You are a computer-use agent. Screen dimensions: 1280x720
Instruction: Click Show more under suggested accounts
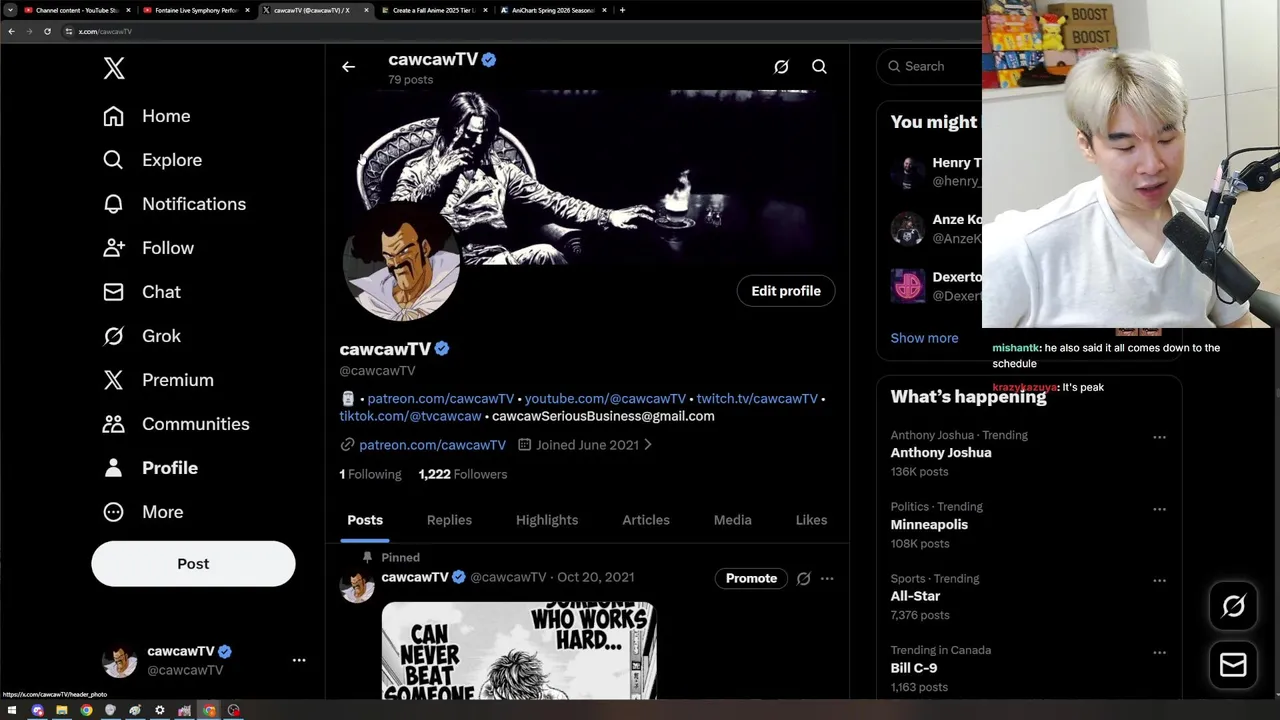[924, 338]
